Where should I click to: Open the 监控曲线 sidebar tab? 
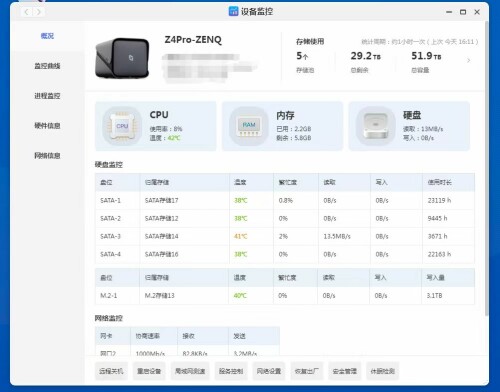(47, 66)
